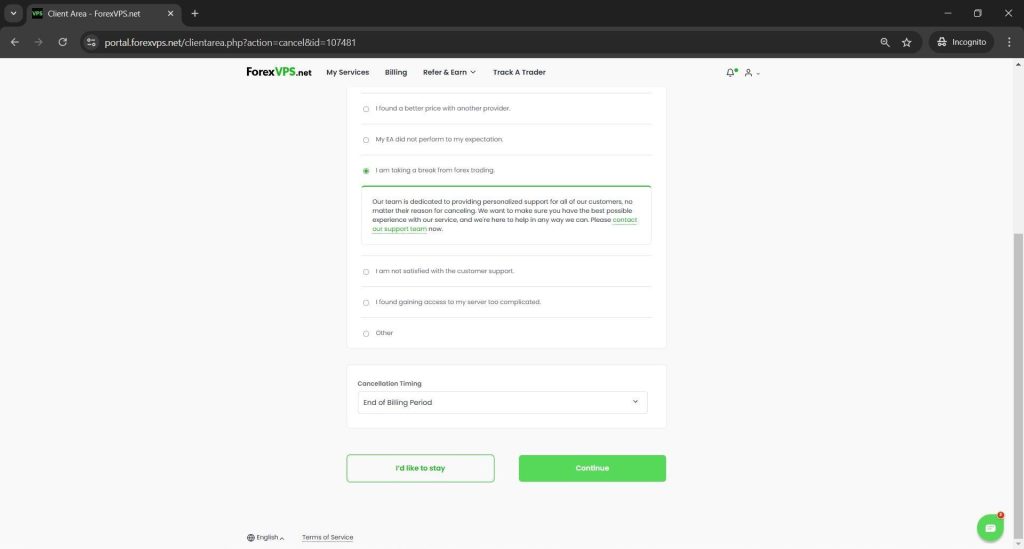Open the notifications bell
1024x549 pixels.
coord(731,72)
